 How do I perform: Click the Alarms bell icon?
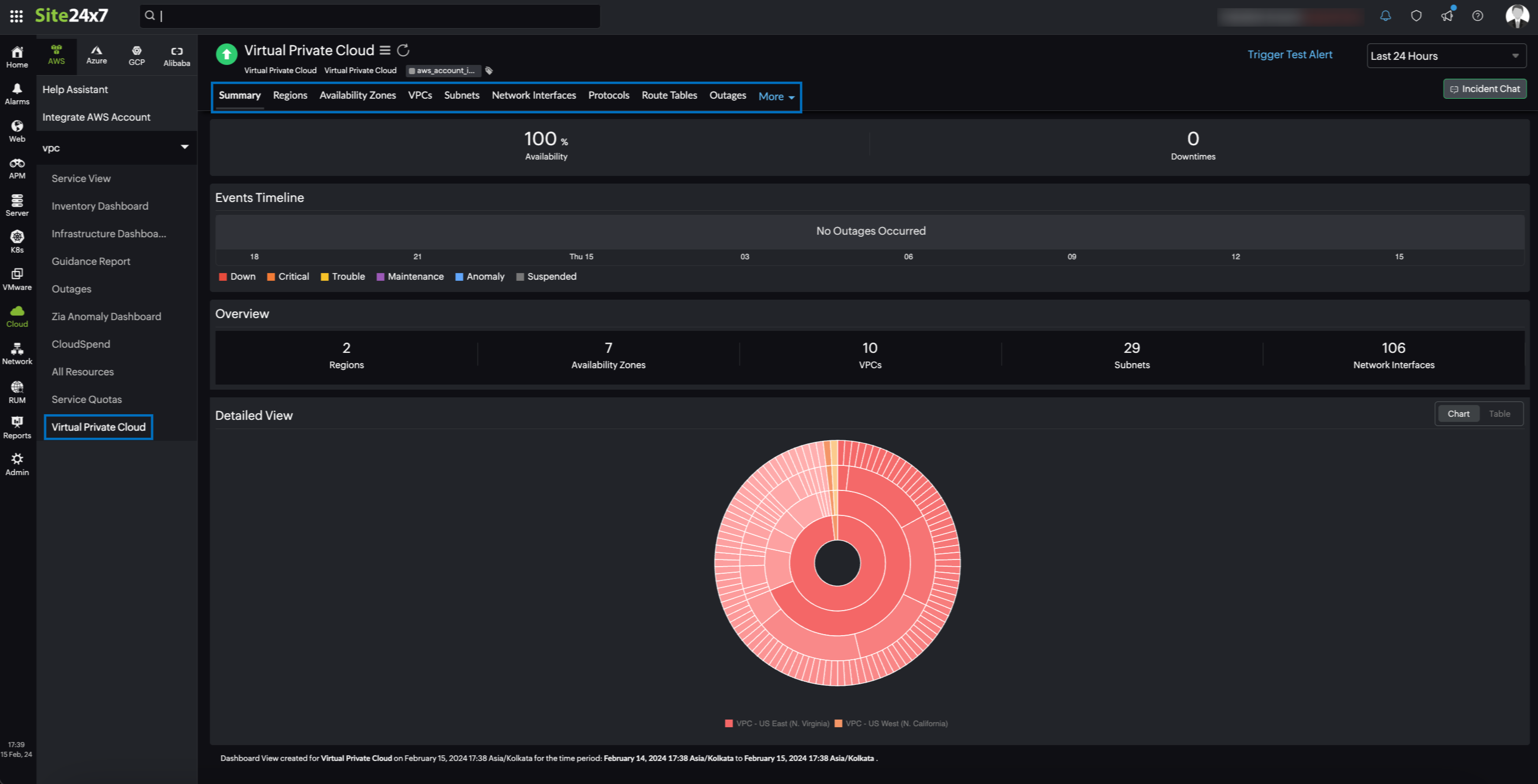pos(17,88)
